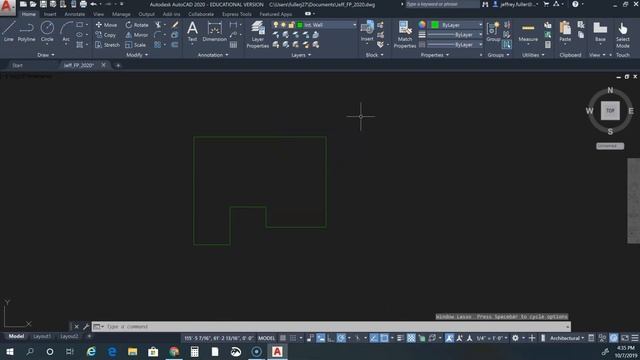Click the Group tool

click(x=493, y=31)
